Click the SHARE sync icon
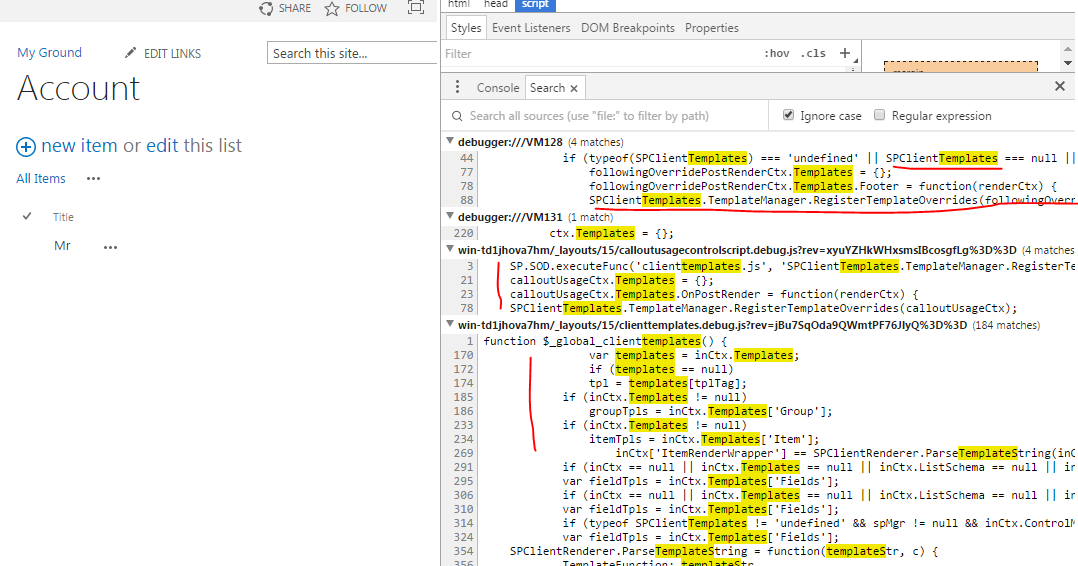Image resolution: width=1078 pixels, height=566 pixels. [266, 8]
